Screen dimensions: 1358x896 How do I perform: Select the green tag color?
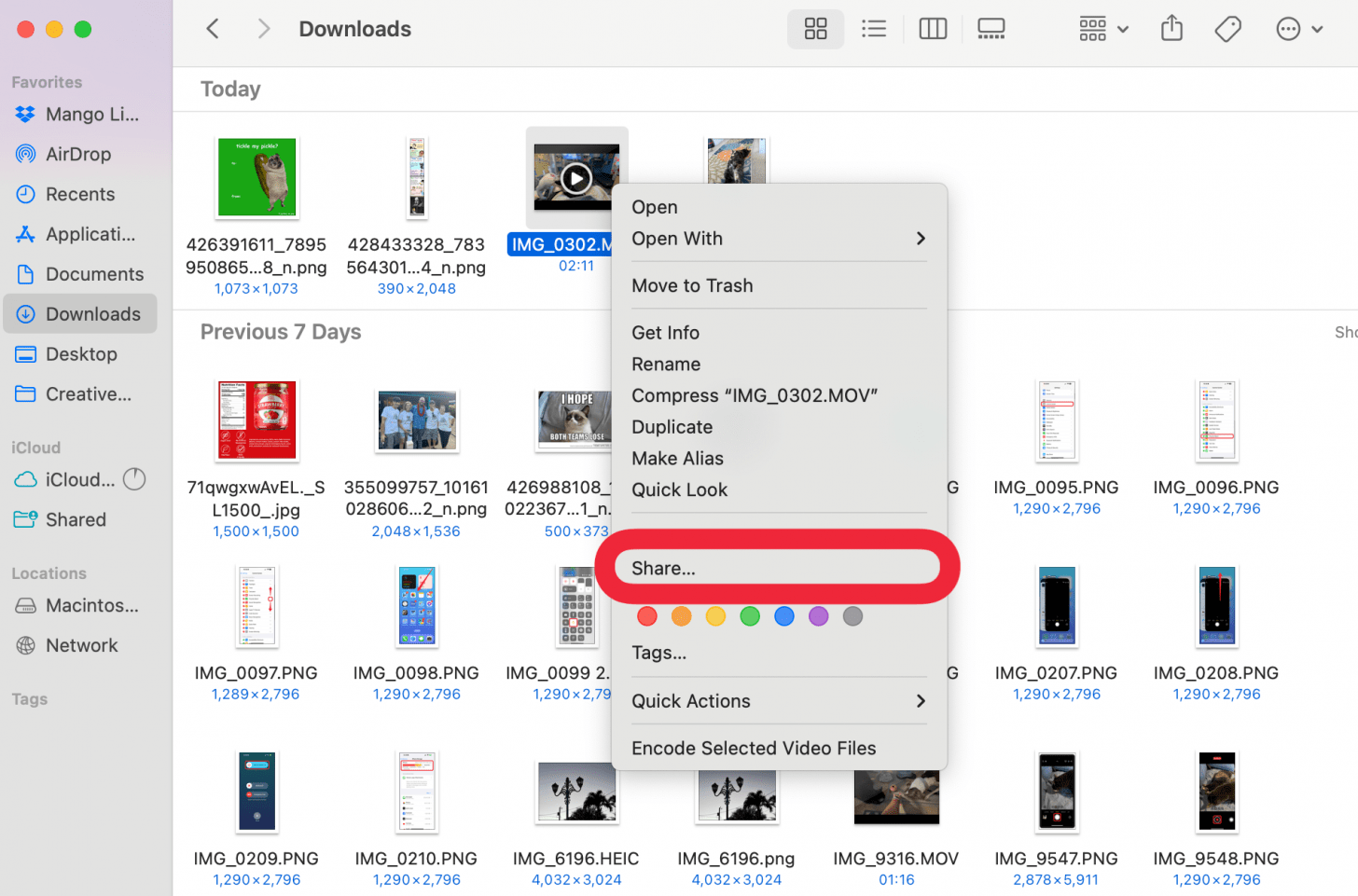click(x=750, y=616)
